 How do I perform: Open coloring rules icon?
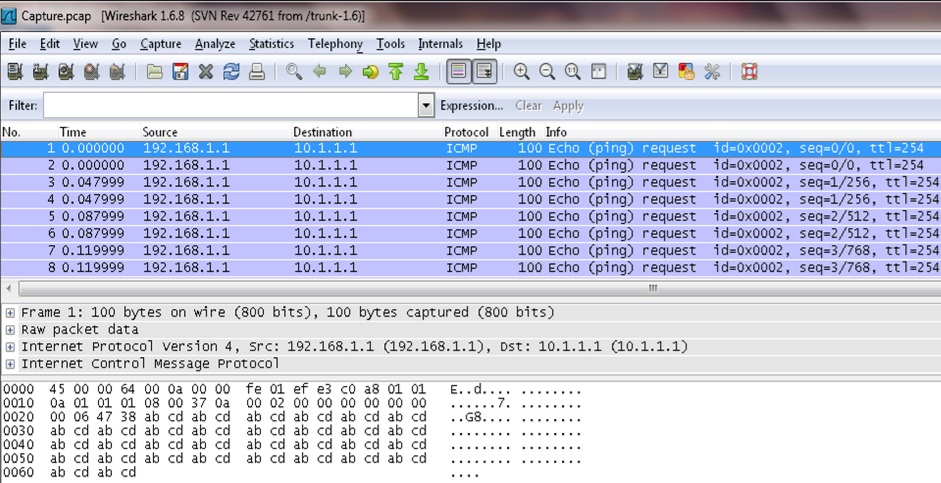pos(687,72)
